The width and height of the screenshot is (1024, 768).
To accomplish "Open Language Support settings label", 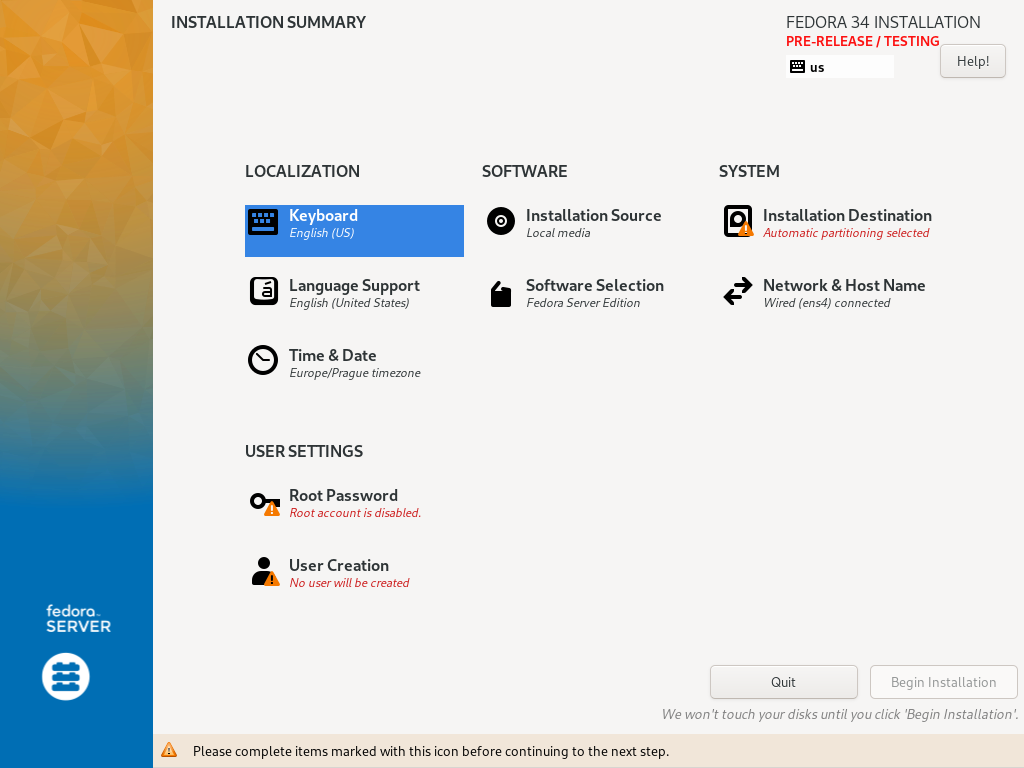I will coord(354,285).
